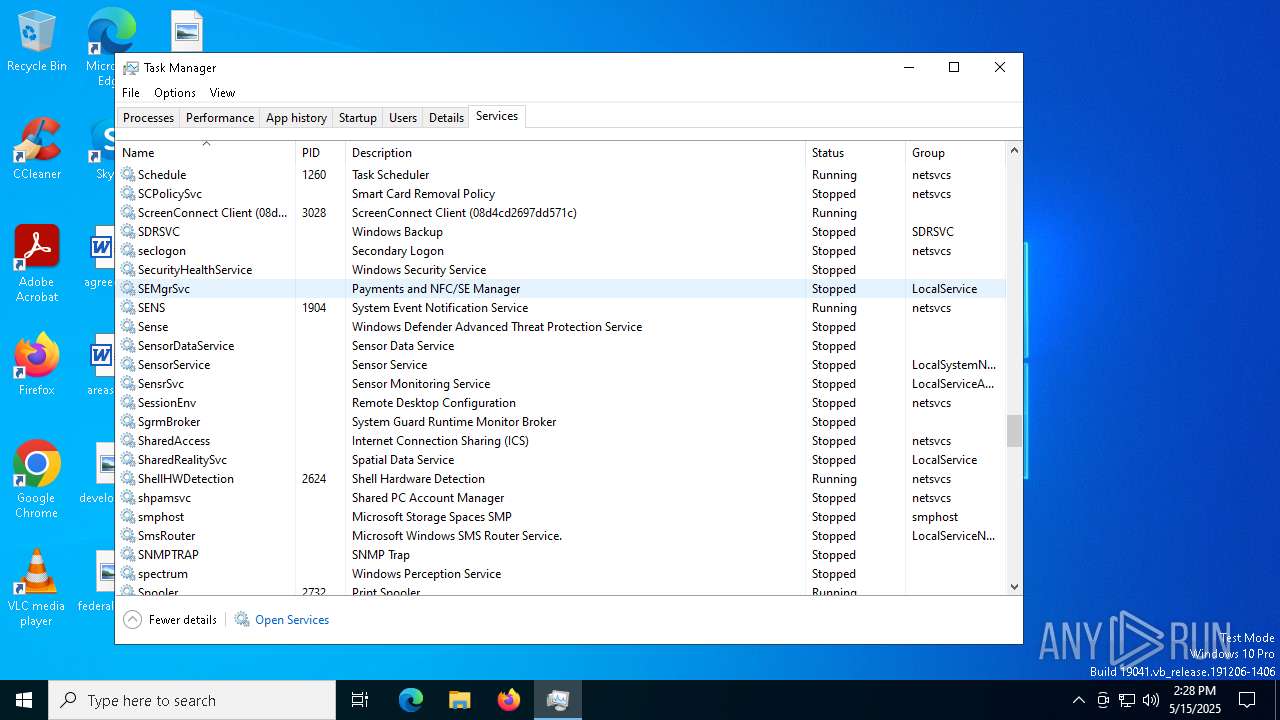This screenshot has width=1280, height=720.
Task: Switch to the Users tab
Action: [403, 117]
